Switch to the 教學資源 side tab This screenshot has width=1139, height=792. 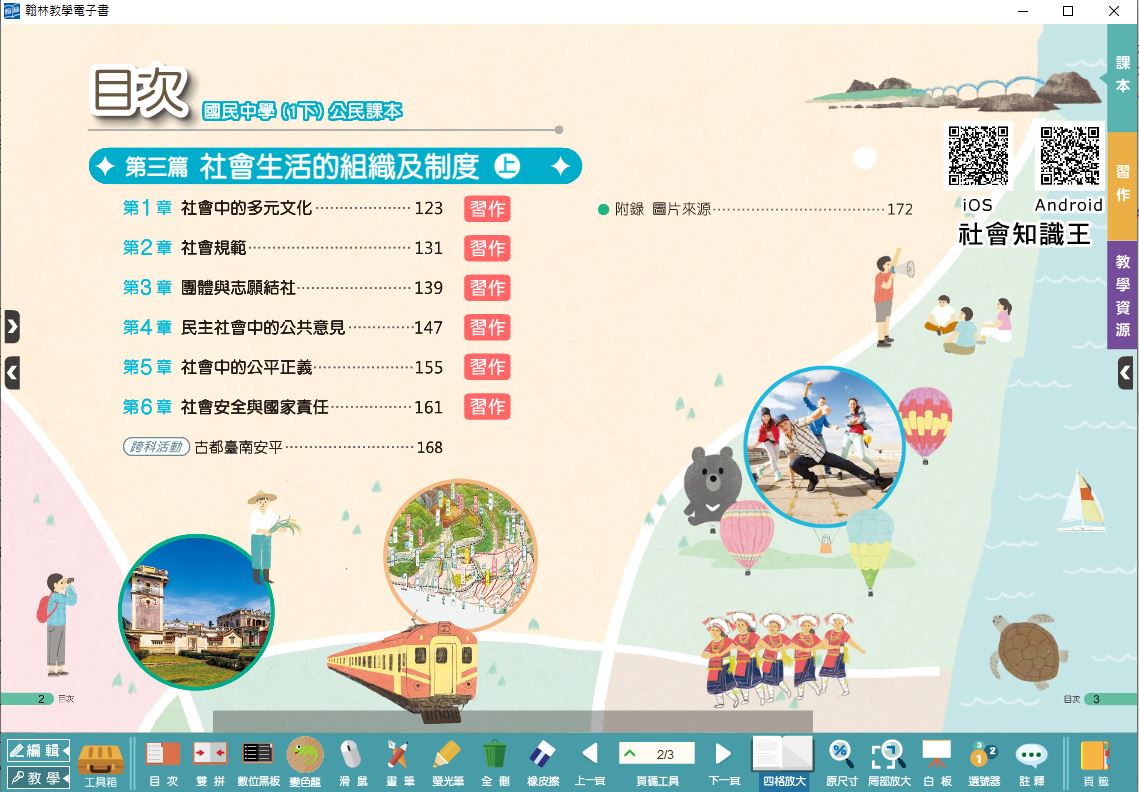(x=1123, y=296)
